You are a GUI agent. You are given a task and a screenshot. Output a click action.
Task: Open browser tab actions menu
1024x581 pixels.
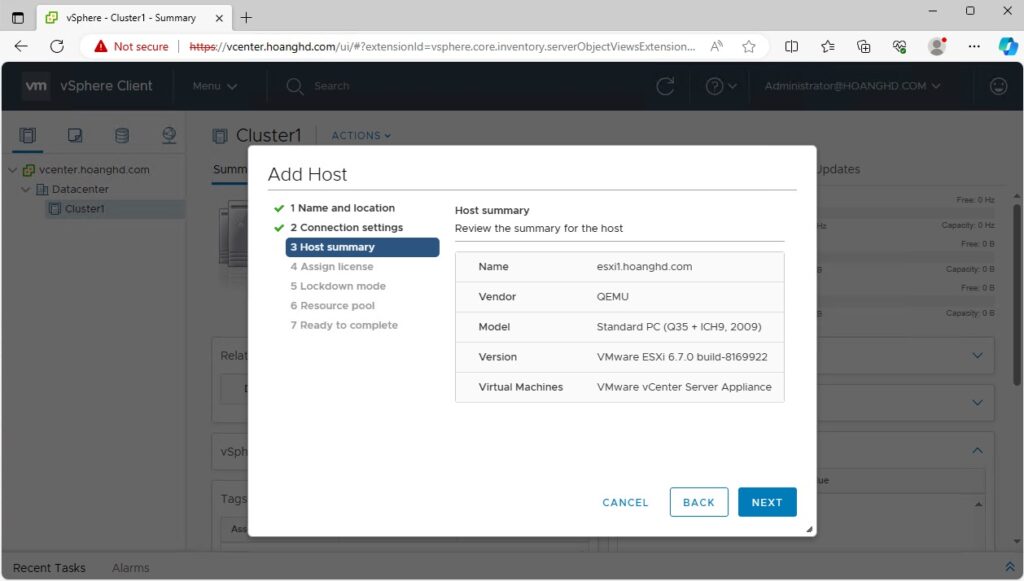(x=18, y=18)
